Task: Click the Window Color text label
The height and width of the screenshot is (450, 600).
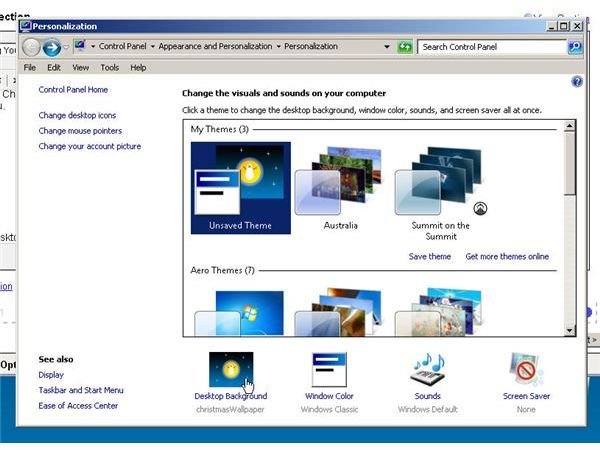Action: coord(329,396)
